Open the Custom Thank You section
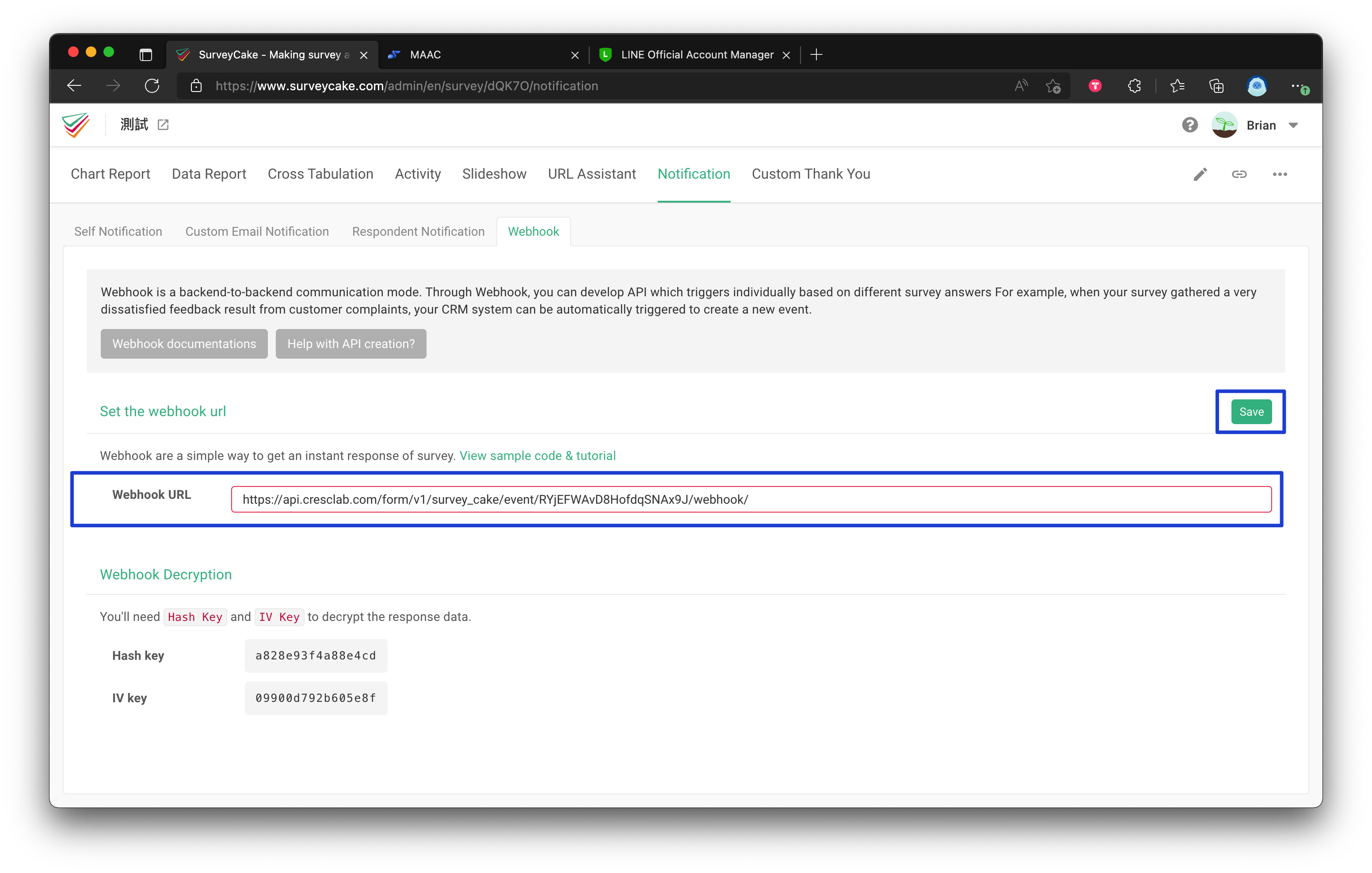 pyautogui.click(x=811, y=174)
